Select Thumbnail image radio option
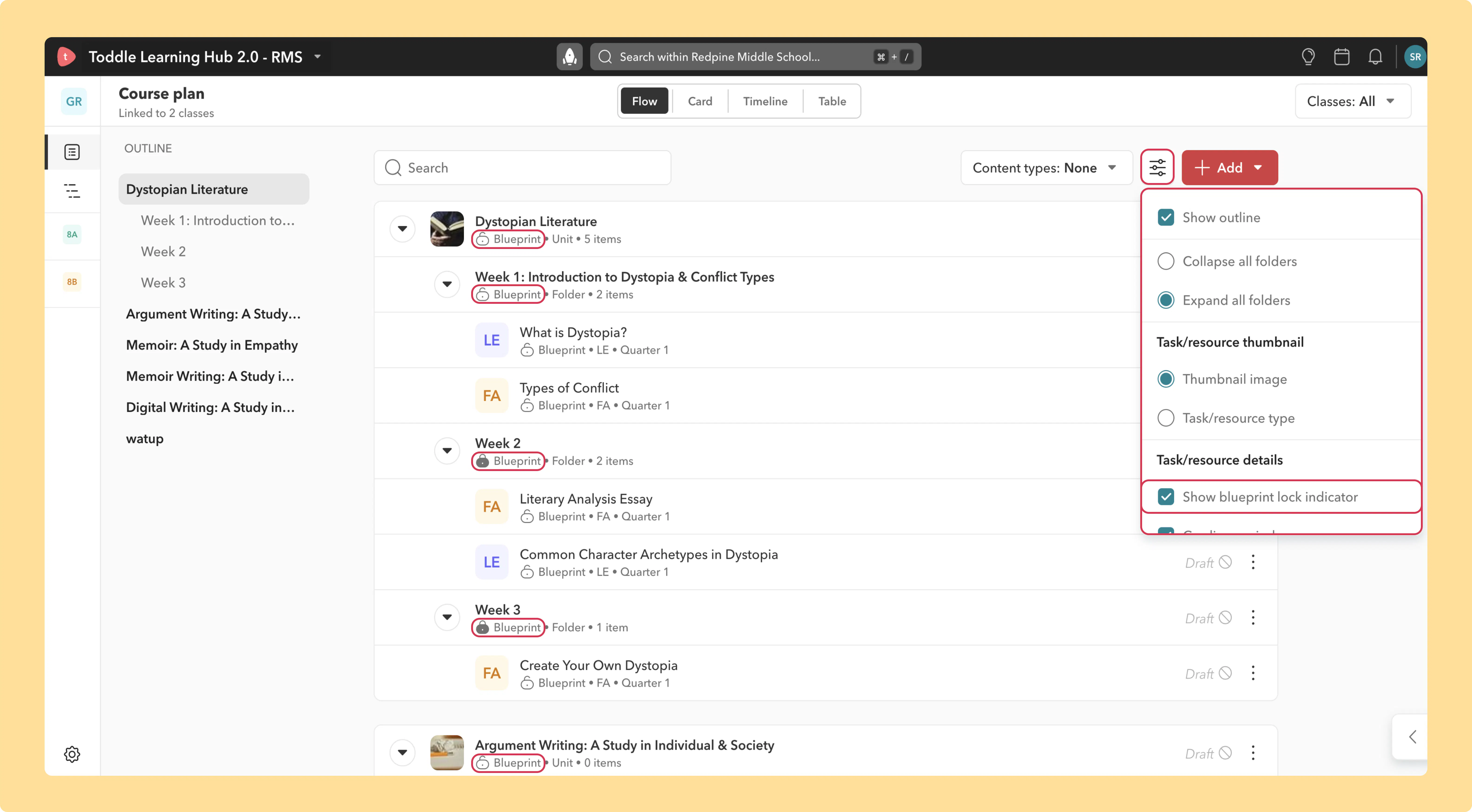The width and height of the screenshot is (1472, 812). 1166,379
